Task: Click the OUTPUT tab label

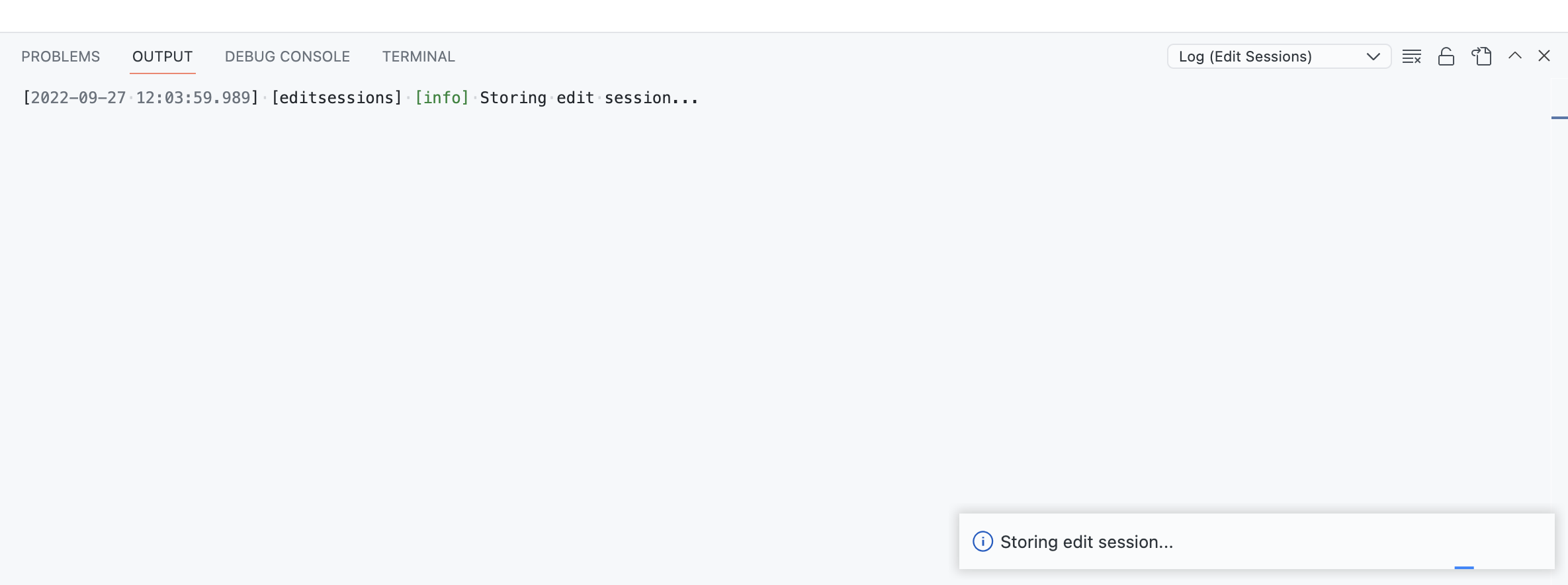Action: [x=162, y=56]
